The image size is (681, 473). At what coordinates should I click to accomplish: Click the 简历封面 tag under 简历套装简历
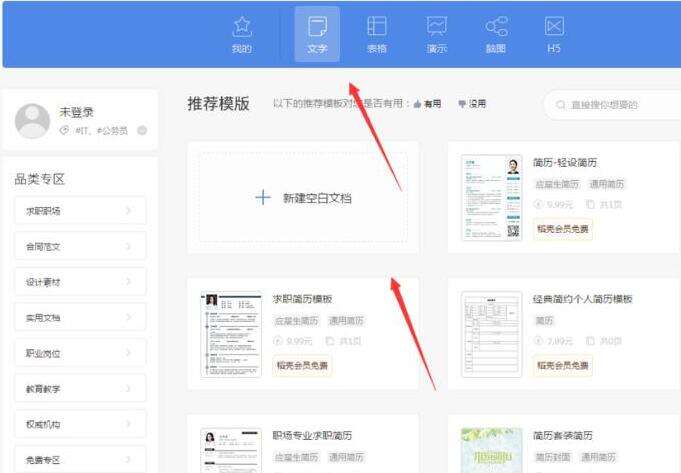pyautogui.click(x=553, y=457)
